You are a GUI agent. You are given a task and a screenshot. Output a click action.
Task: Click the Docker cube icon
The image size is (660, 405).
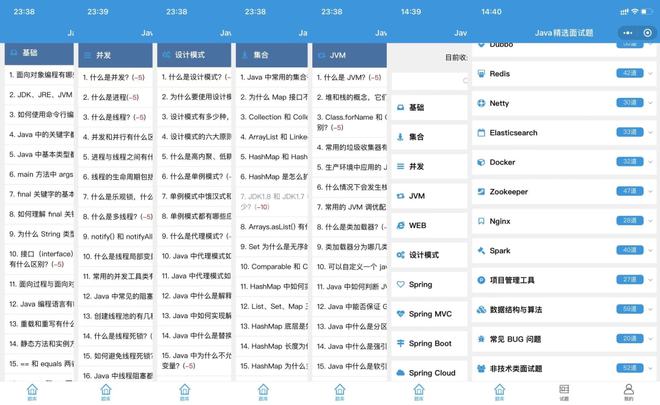480,162
